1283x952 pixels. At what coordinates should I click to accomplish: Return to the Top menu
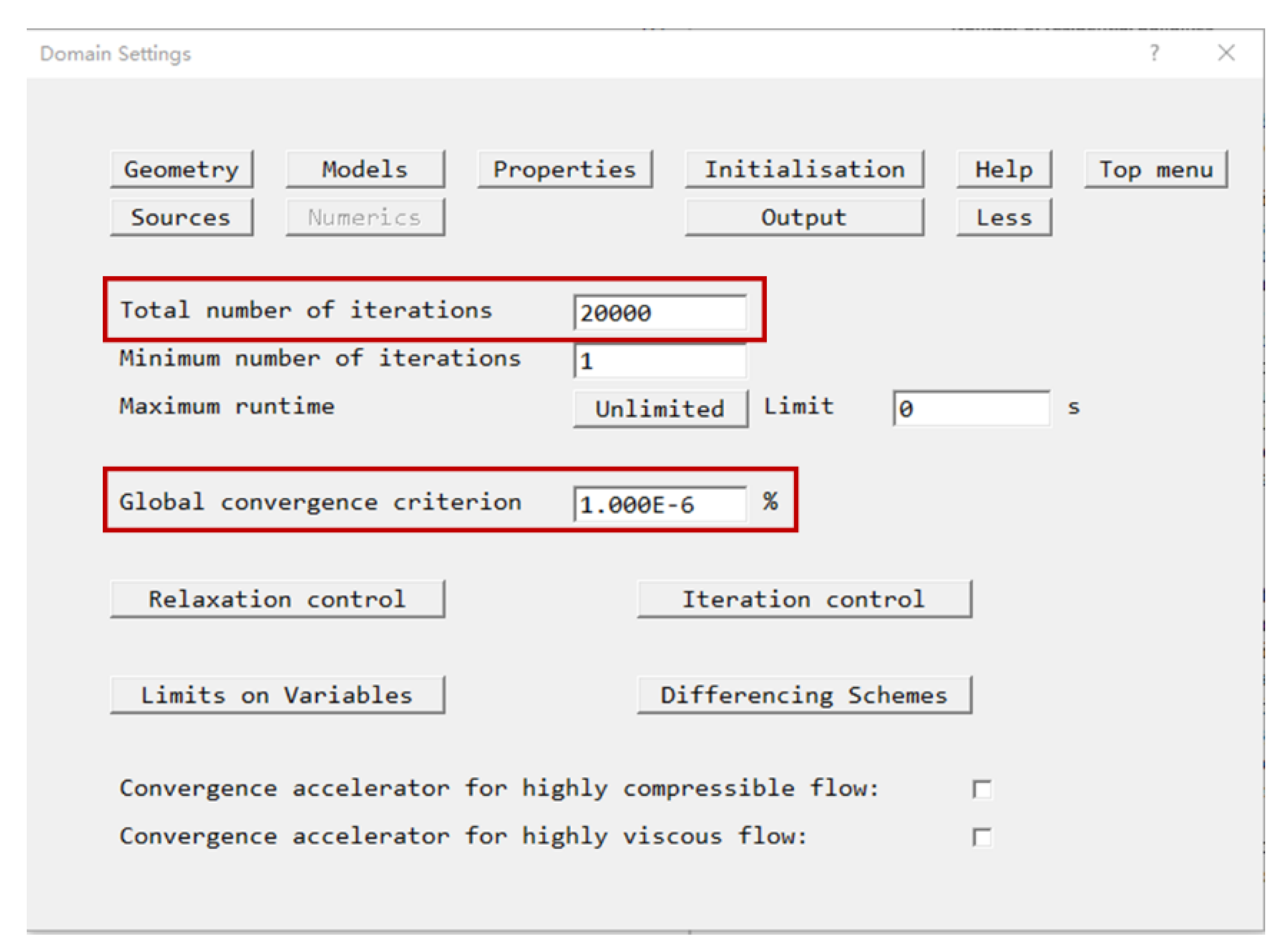1155,169
